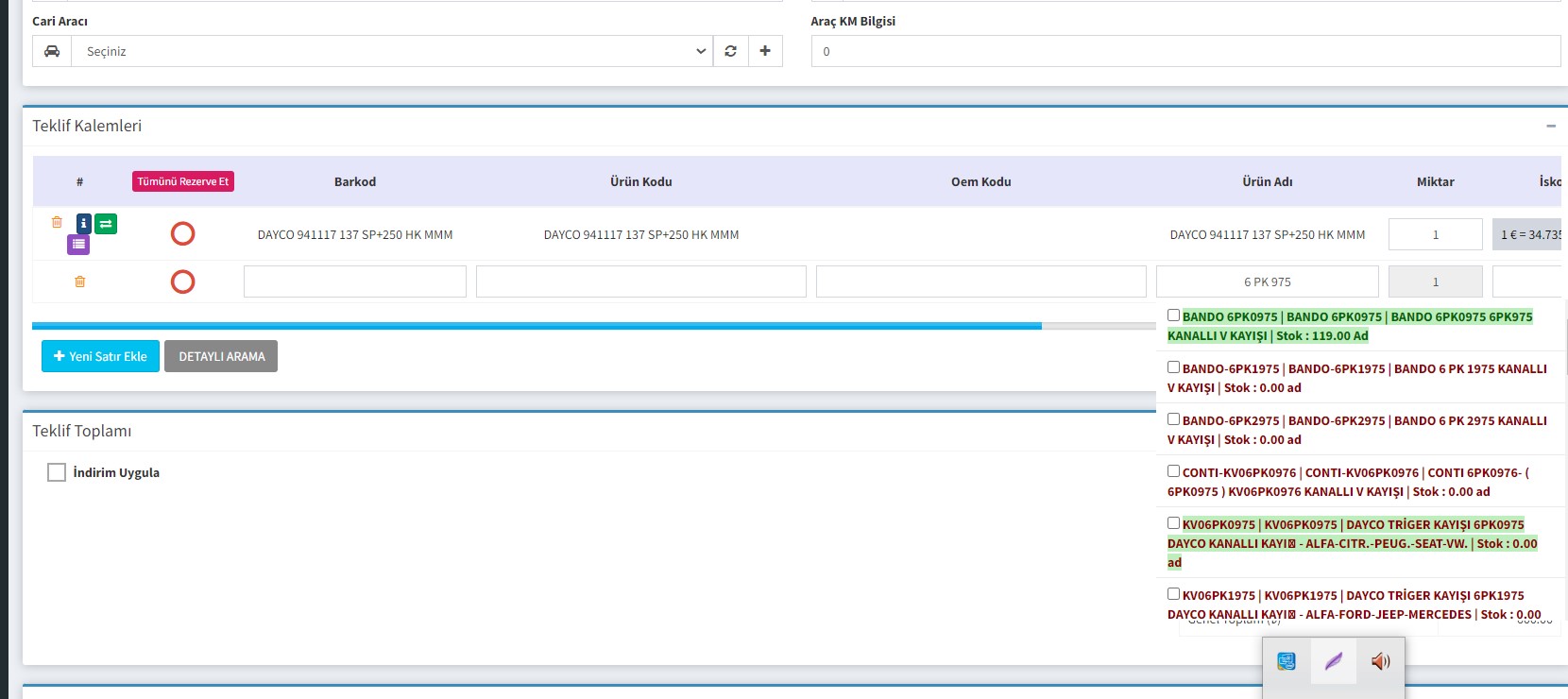Open the purple list icon in first row
1568x699 pixels.
tap(78, 245)
